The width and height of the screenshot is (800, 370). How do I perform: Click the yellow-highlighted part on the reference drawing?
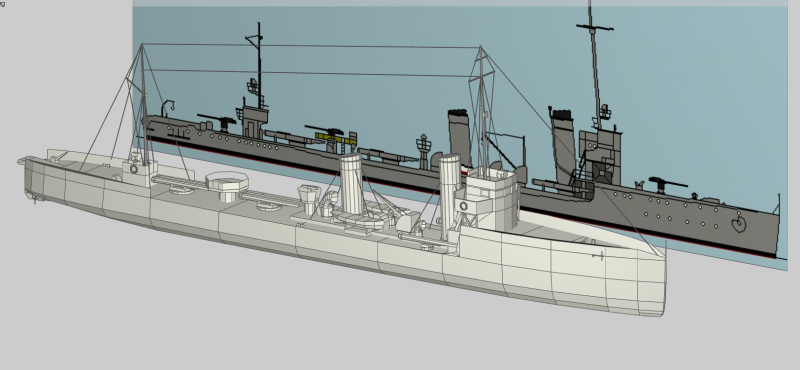pos(335,137)
